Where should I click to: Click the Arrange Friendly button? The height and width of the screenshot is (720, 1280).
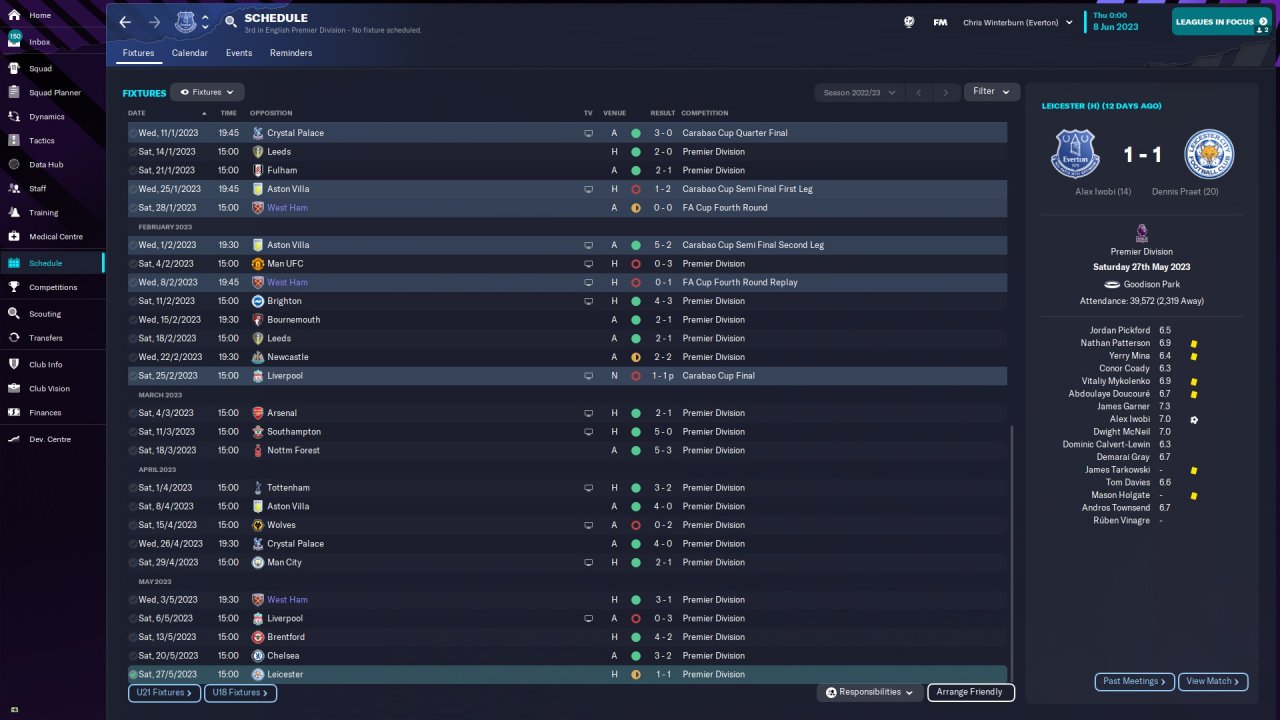[971, 692]
